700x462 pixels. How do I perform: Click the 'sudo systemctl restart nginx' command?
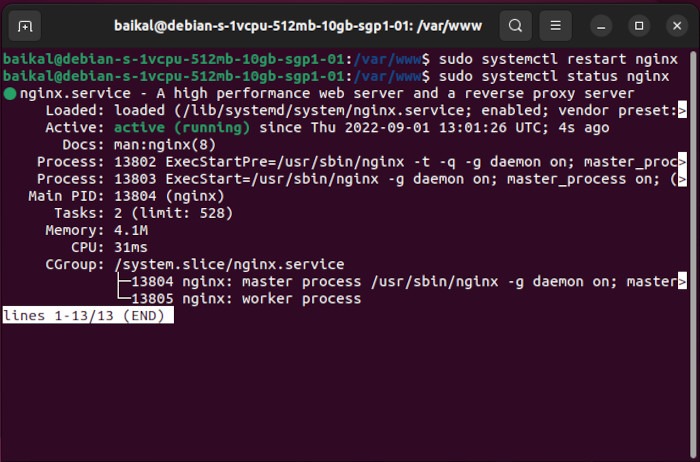coord(558,59)
